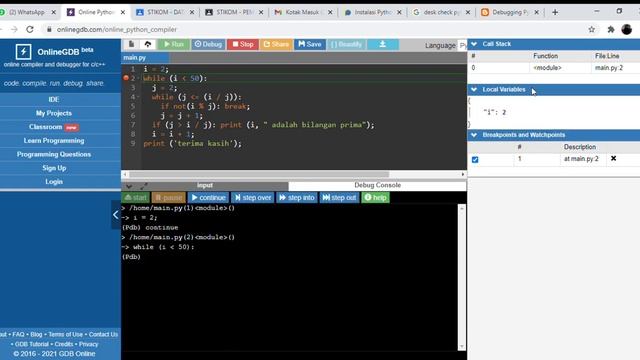The width and height of the screenshot is (640, 360).
Task: Click the browser address bar URL
Action: (x=117, y=29)
